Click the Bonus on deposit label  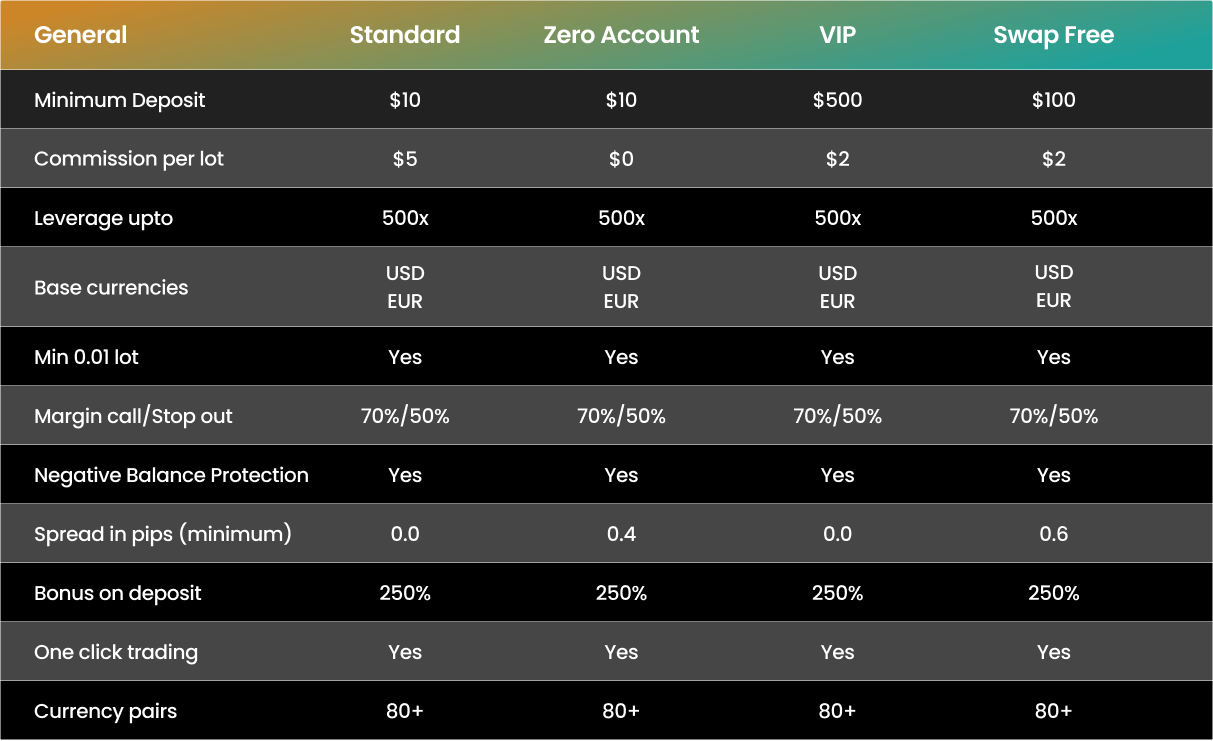(118, 593)
